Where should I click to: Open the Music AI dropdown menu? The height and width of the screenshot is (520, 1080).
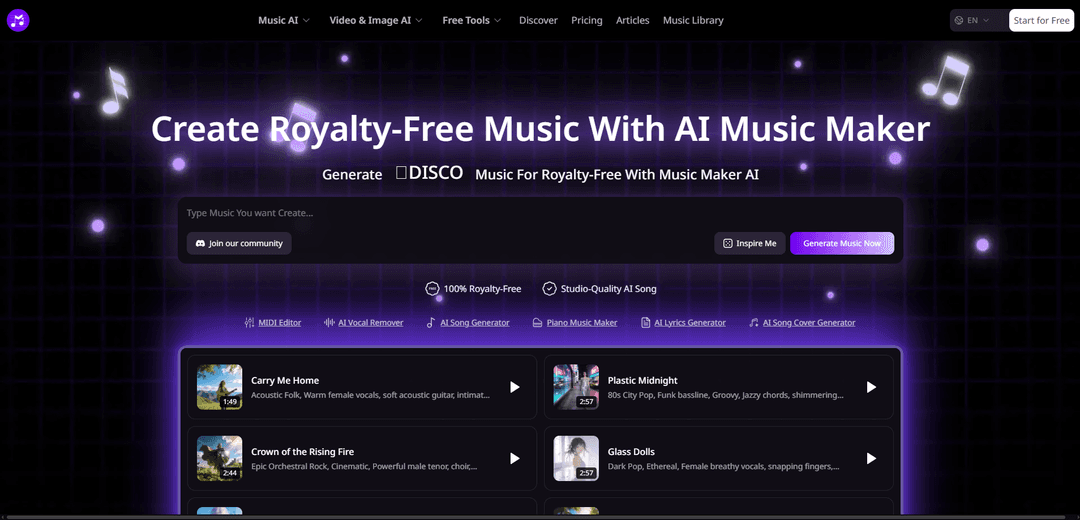coord(284,21)
